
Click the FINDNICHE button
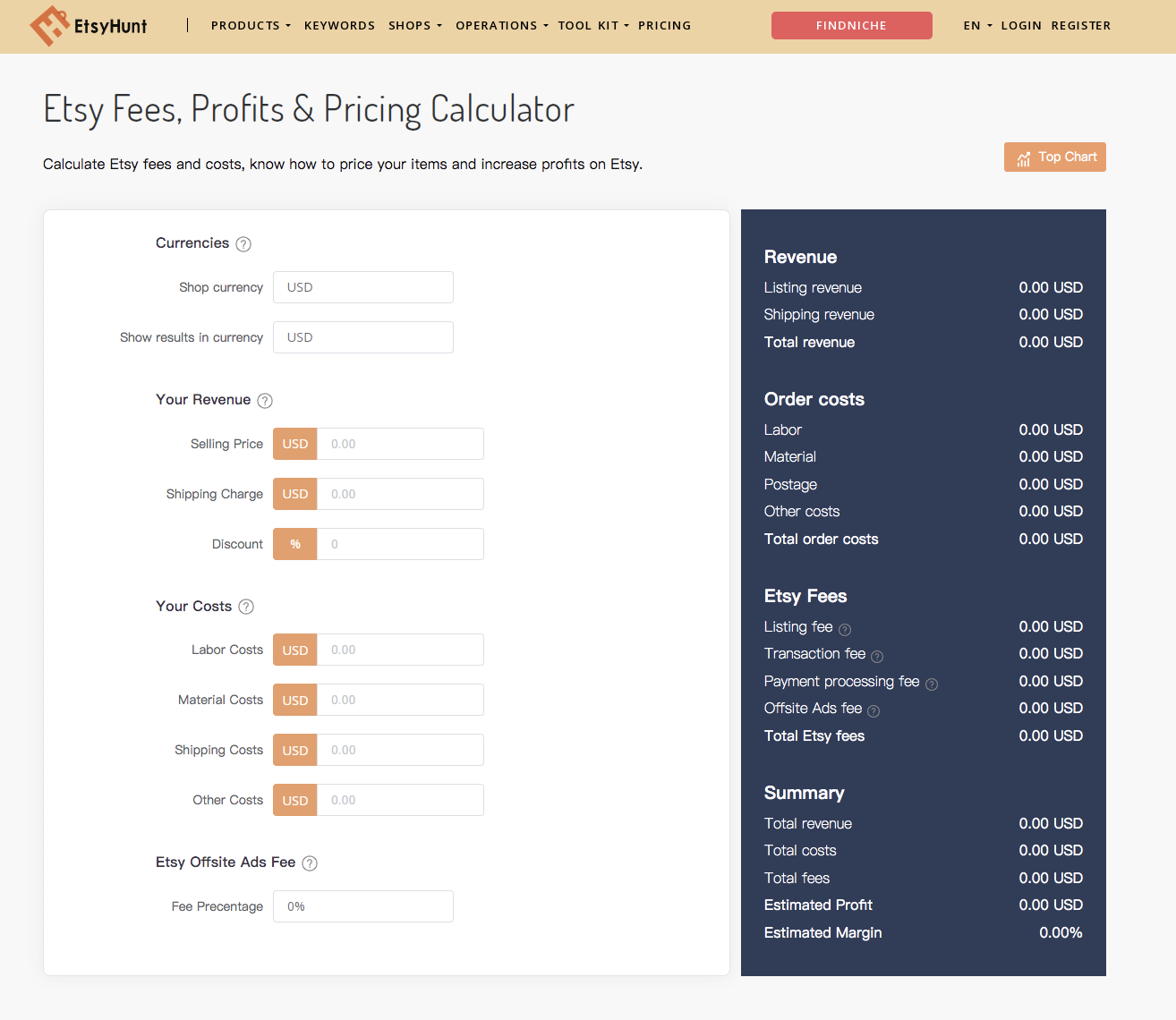click(851, 26)
